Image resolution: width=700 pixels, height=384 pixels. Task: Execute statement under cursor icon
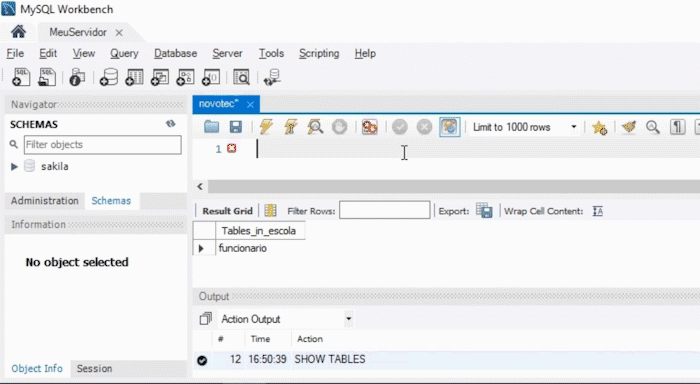point(291,127)
